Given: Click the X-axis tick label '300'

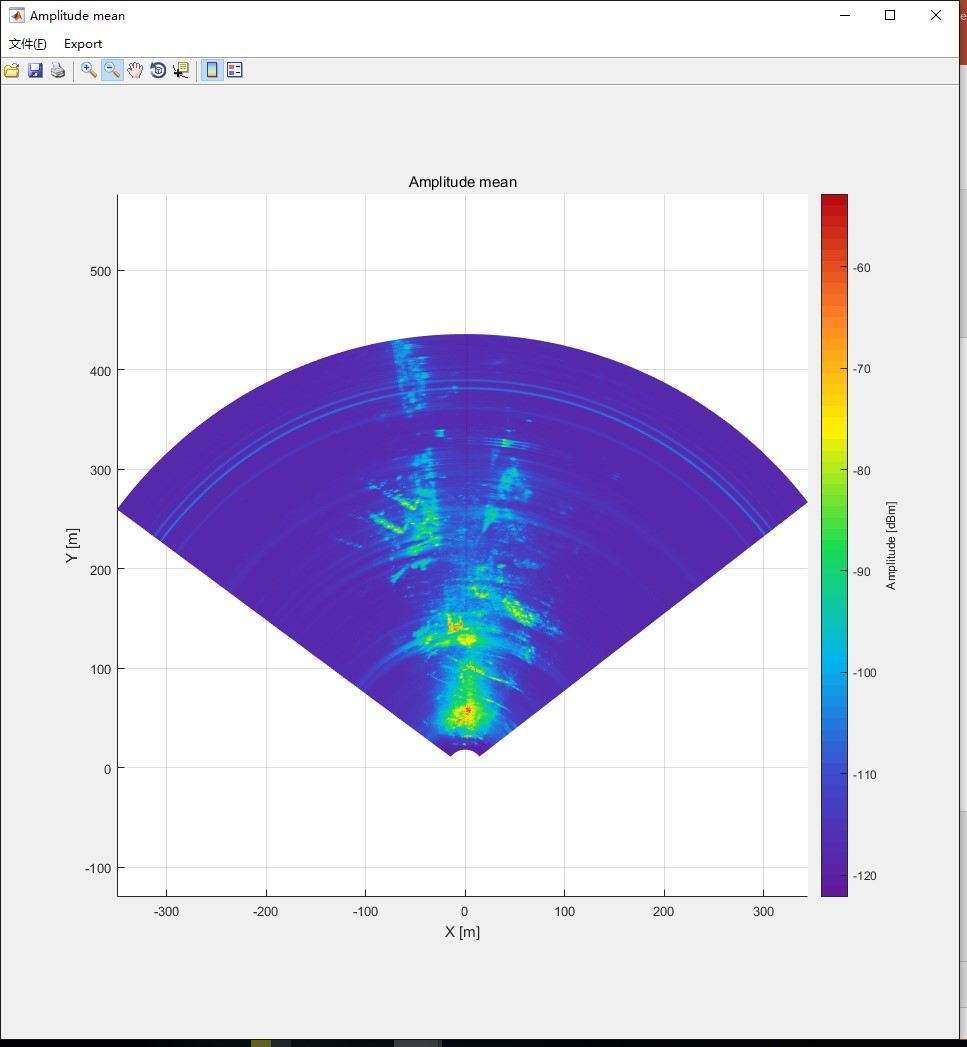Looking at the screenshot, I should pos(763,911).
